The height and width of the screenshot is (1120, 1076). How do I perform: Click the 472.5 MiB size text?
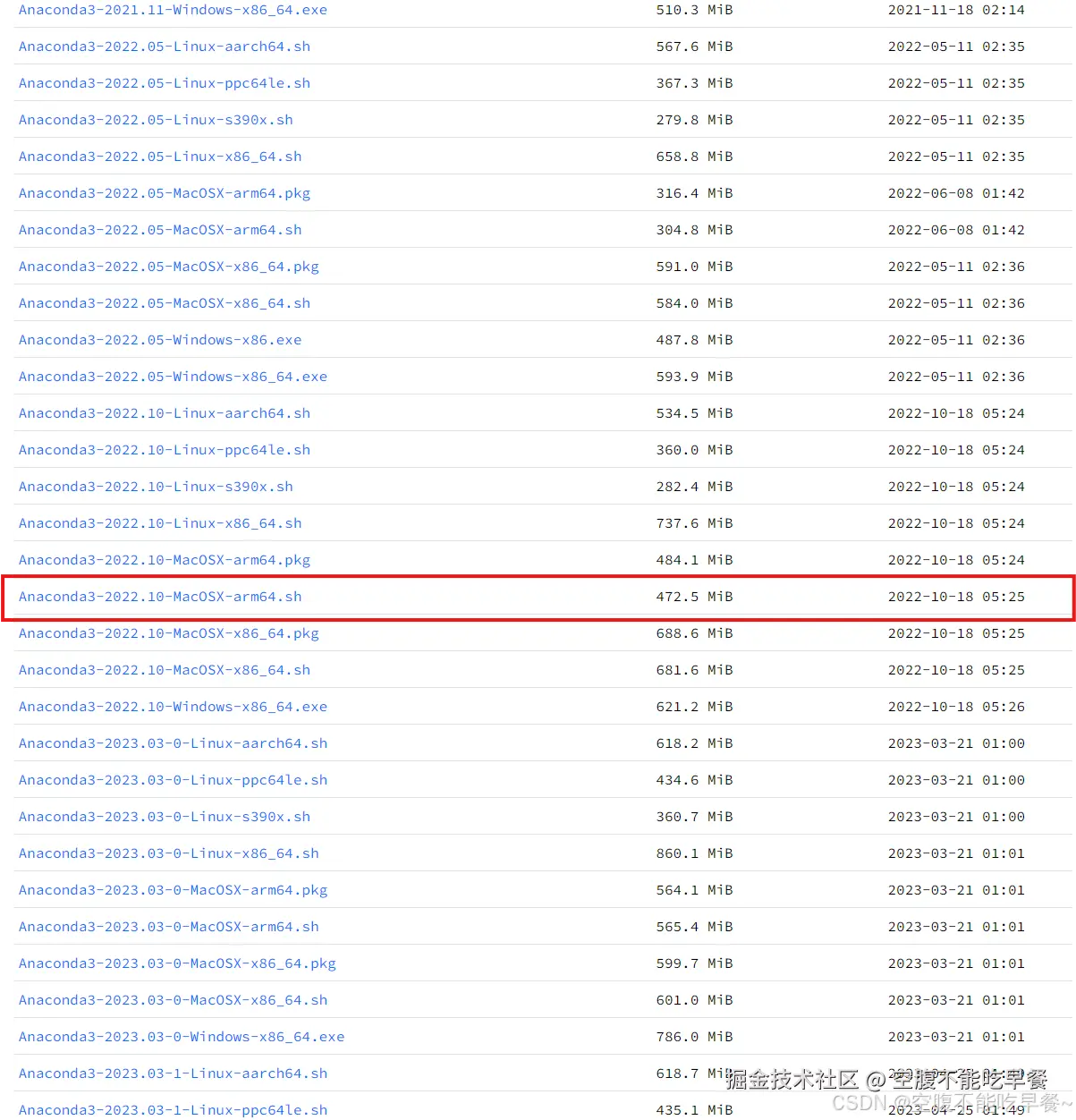point(694,597)
